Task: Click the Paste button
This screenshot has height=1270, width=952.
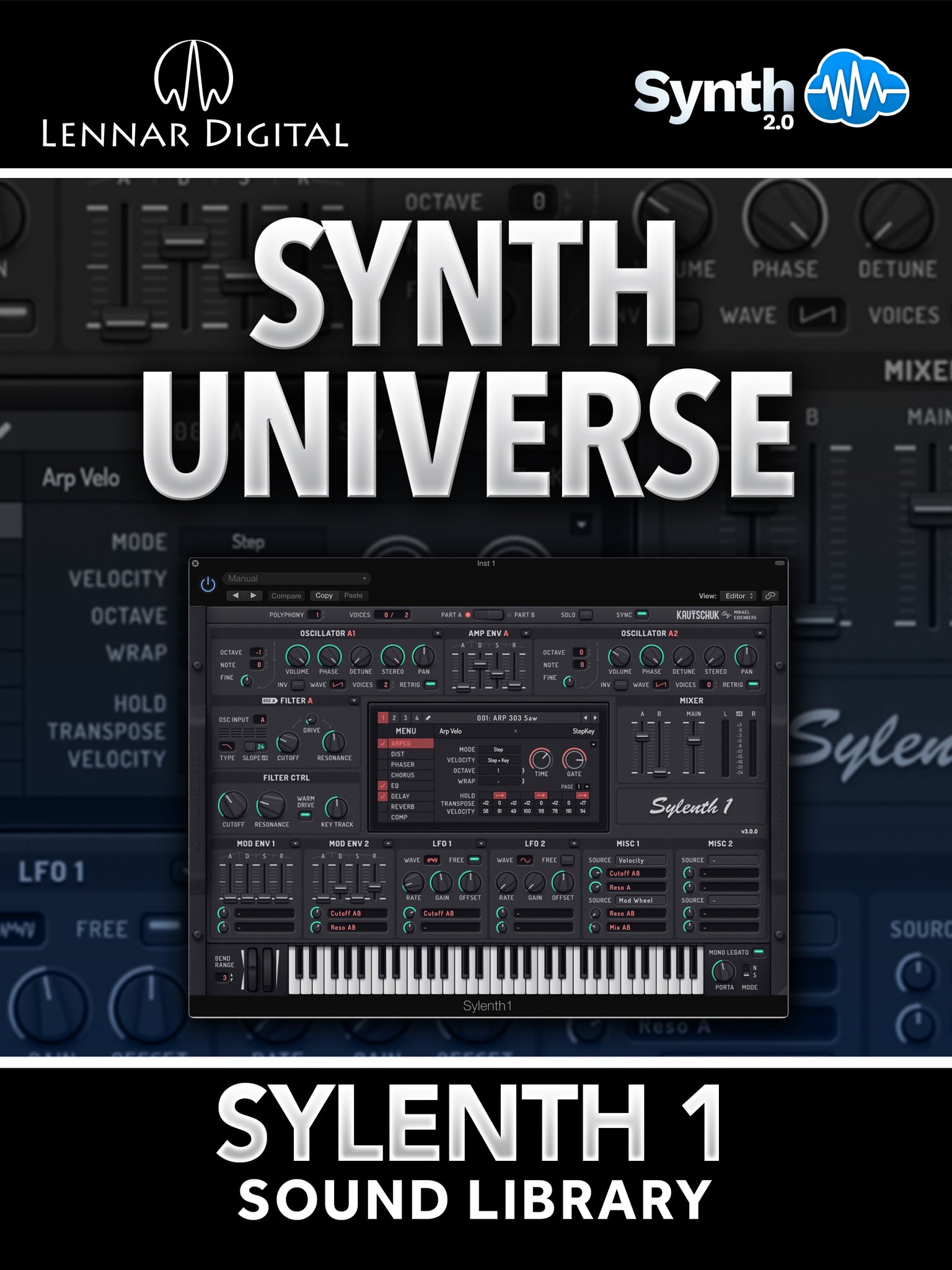Action: tap(353, 595)
